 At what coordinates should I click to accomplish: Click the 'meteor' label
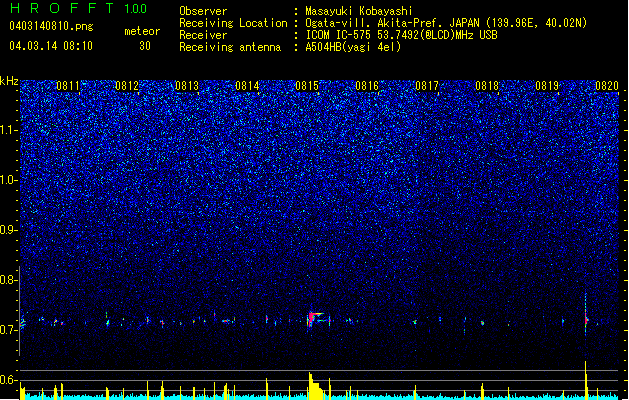[142, 31]
